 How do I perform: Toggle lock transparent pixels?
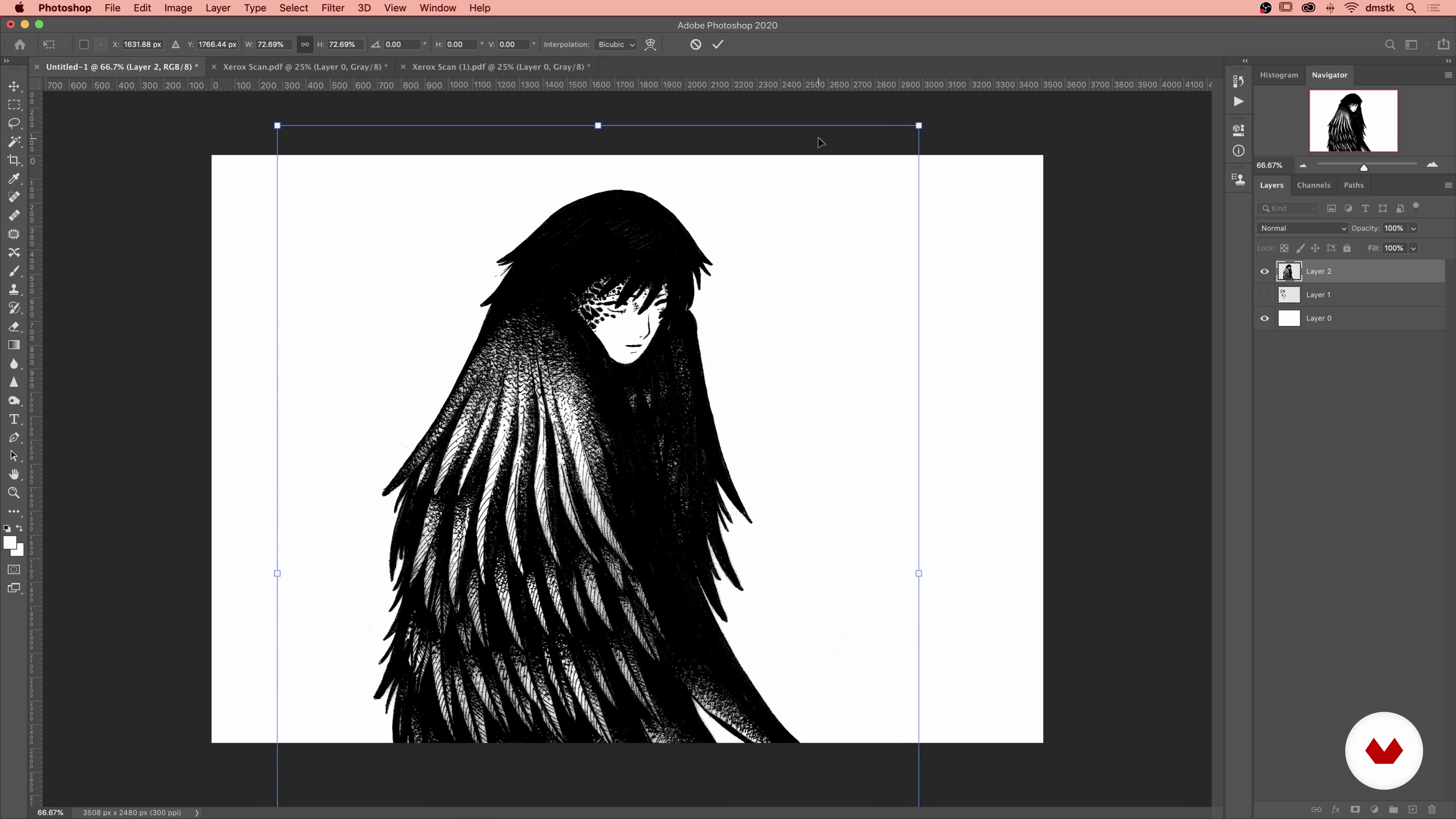pos(1284,248)
